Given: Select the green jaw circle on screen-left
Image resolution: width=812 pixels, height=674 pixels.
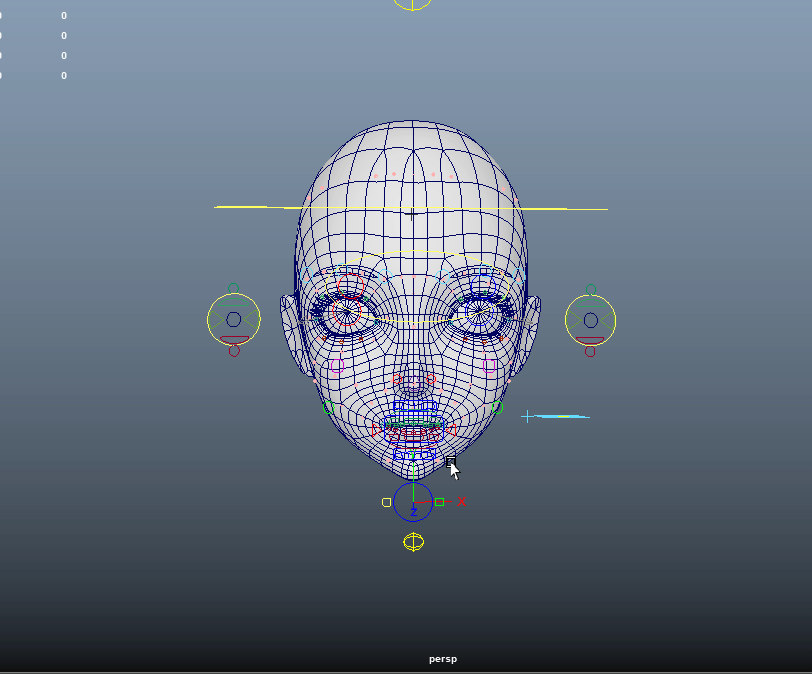Looking at the screenshot, I should click(328, 408).
